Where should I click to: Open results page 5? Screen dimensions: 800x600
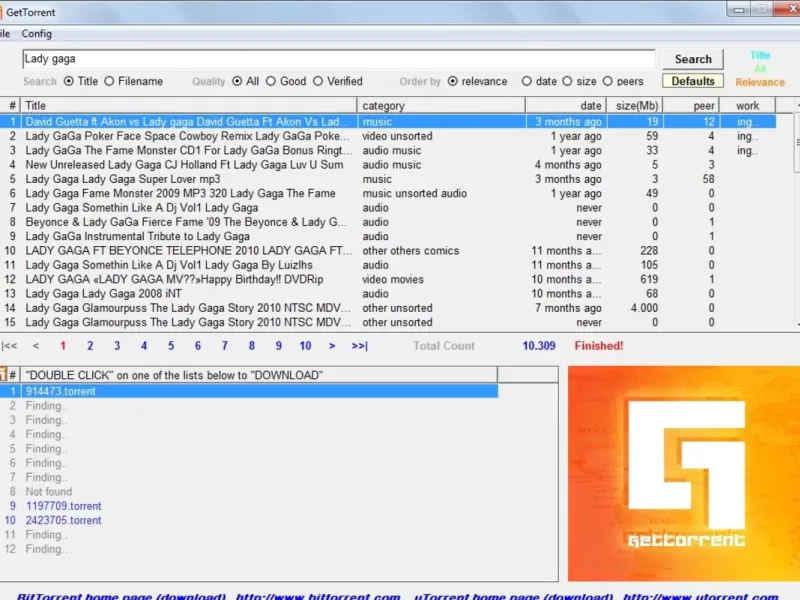pos(171,346)
